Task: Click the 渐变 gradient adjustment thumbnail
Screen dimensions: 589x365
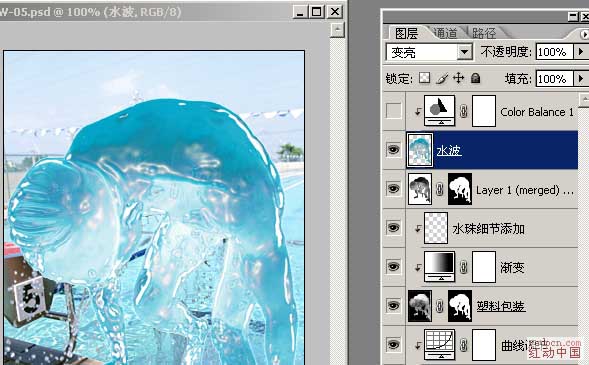Action: point(439,267)
